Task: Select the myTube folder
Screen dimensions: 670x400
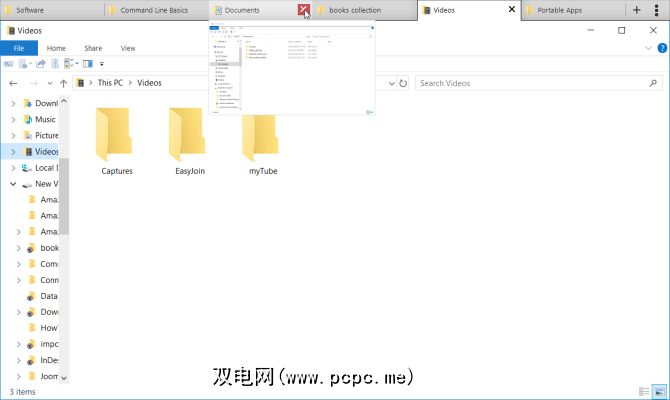Action: click(263, 142)
